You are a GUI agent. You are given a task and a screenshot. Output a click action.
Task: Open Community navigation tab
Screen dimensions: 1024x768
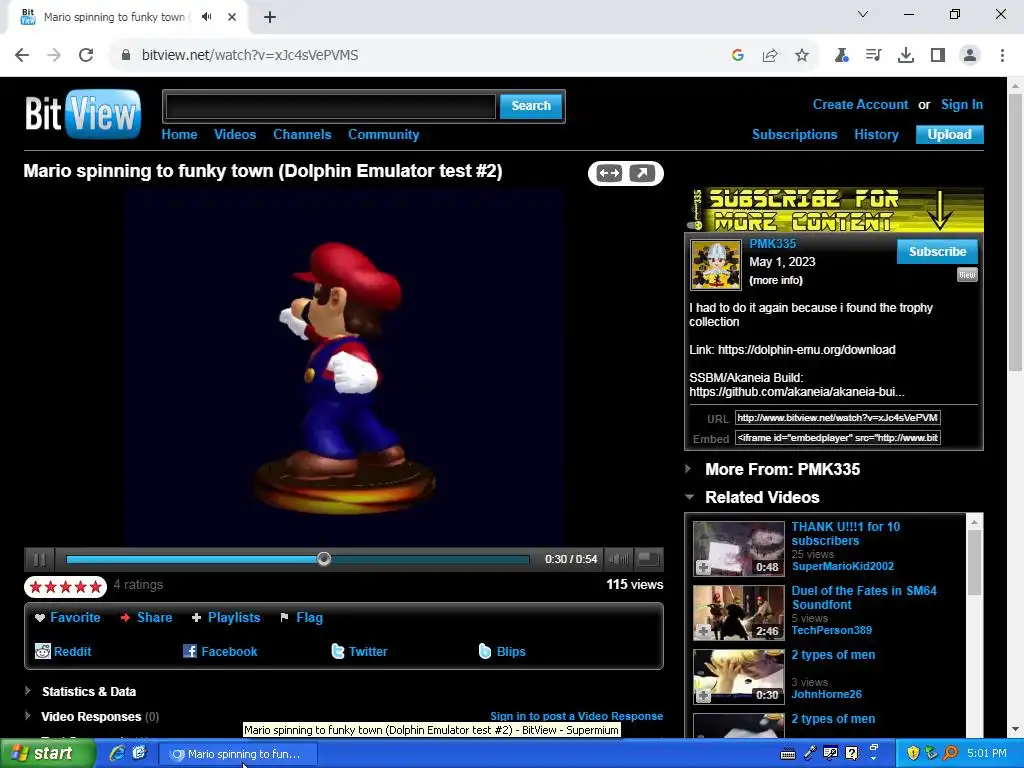[x=383, y=135]
